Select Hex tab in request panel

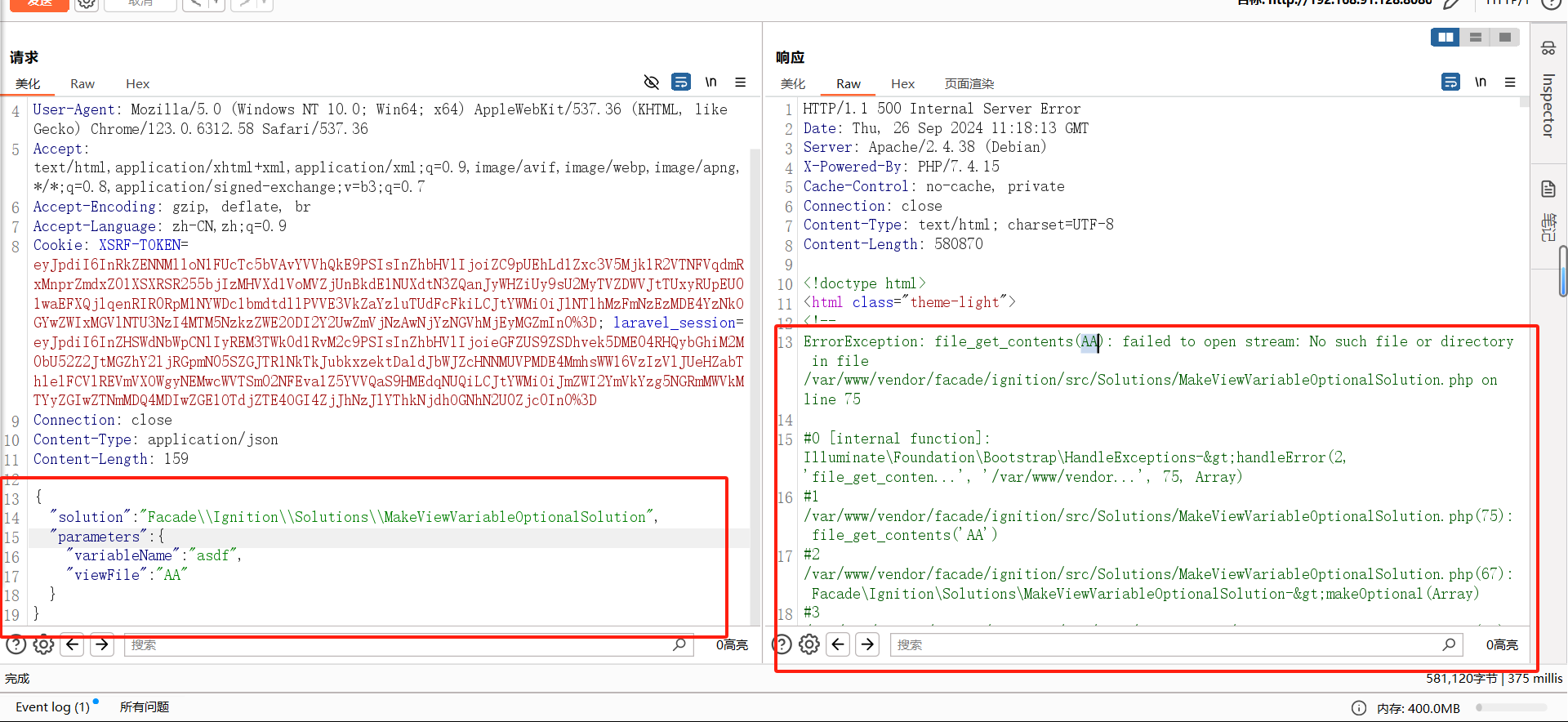pos(137,83)
